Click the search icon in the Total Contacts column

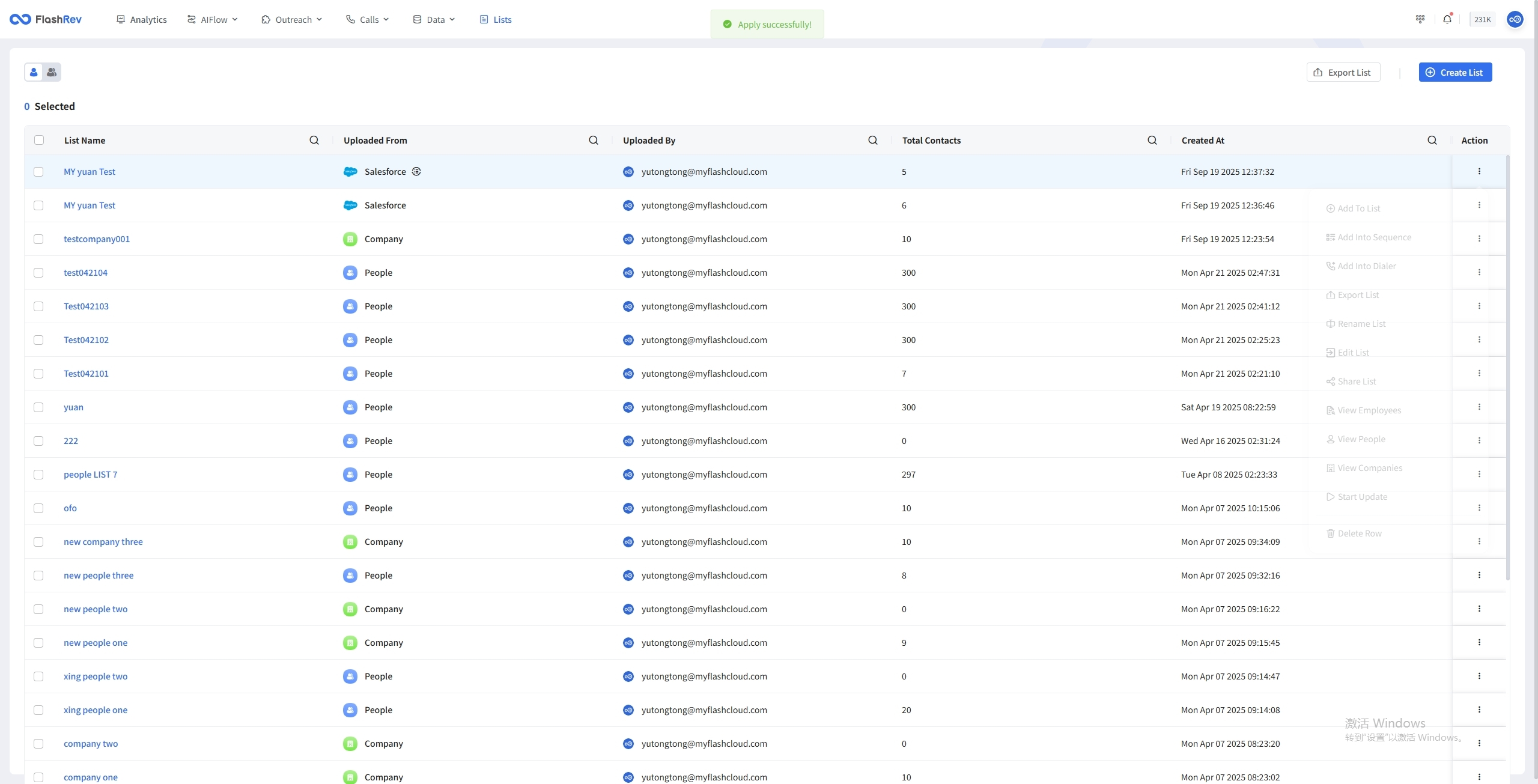[1152, 140]
